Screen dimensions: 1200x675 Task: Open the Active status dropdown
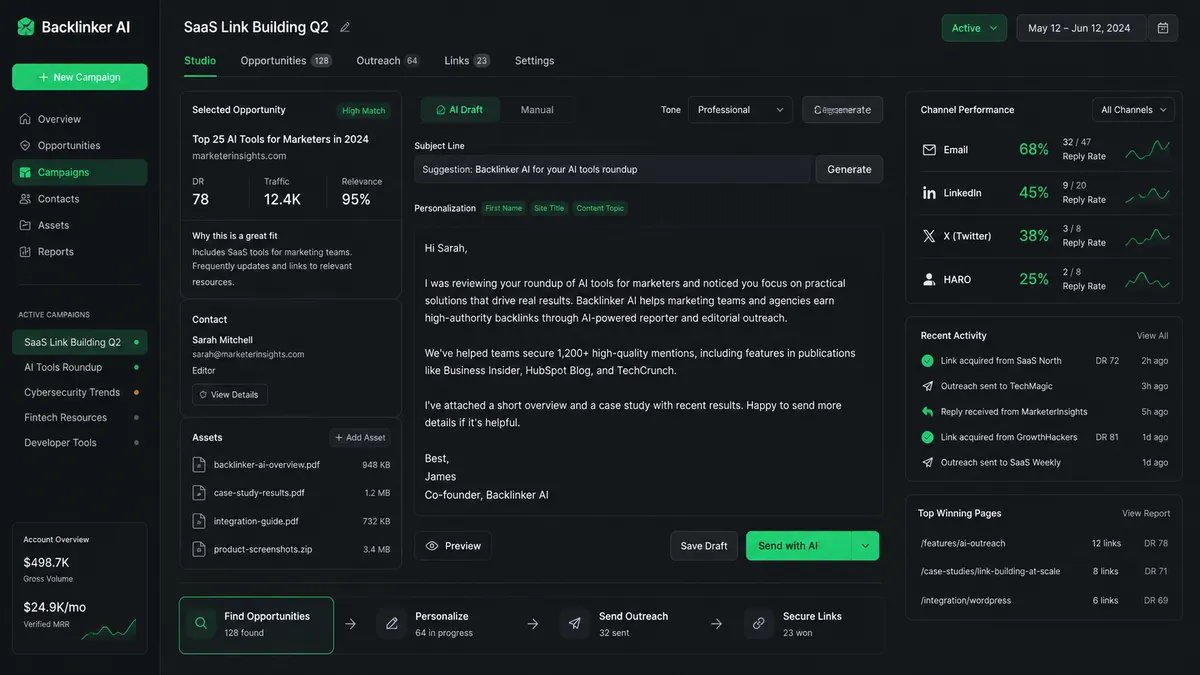(x=974, y=28)
